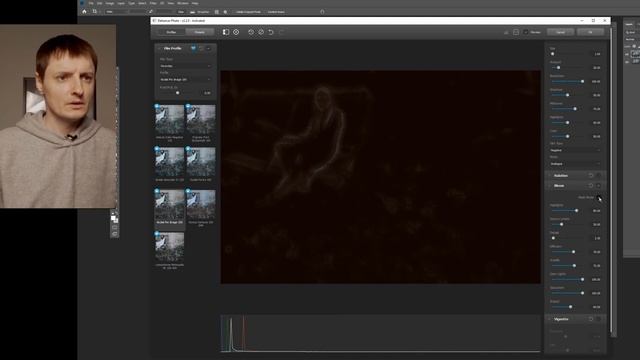640x360 pixels.
Task: Open crop overlay grid options in Photoshop
Action: point(217,12)
